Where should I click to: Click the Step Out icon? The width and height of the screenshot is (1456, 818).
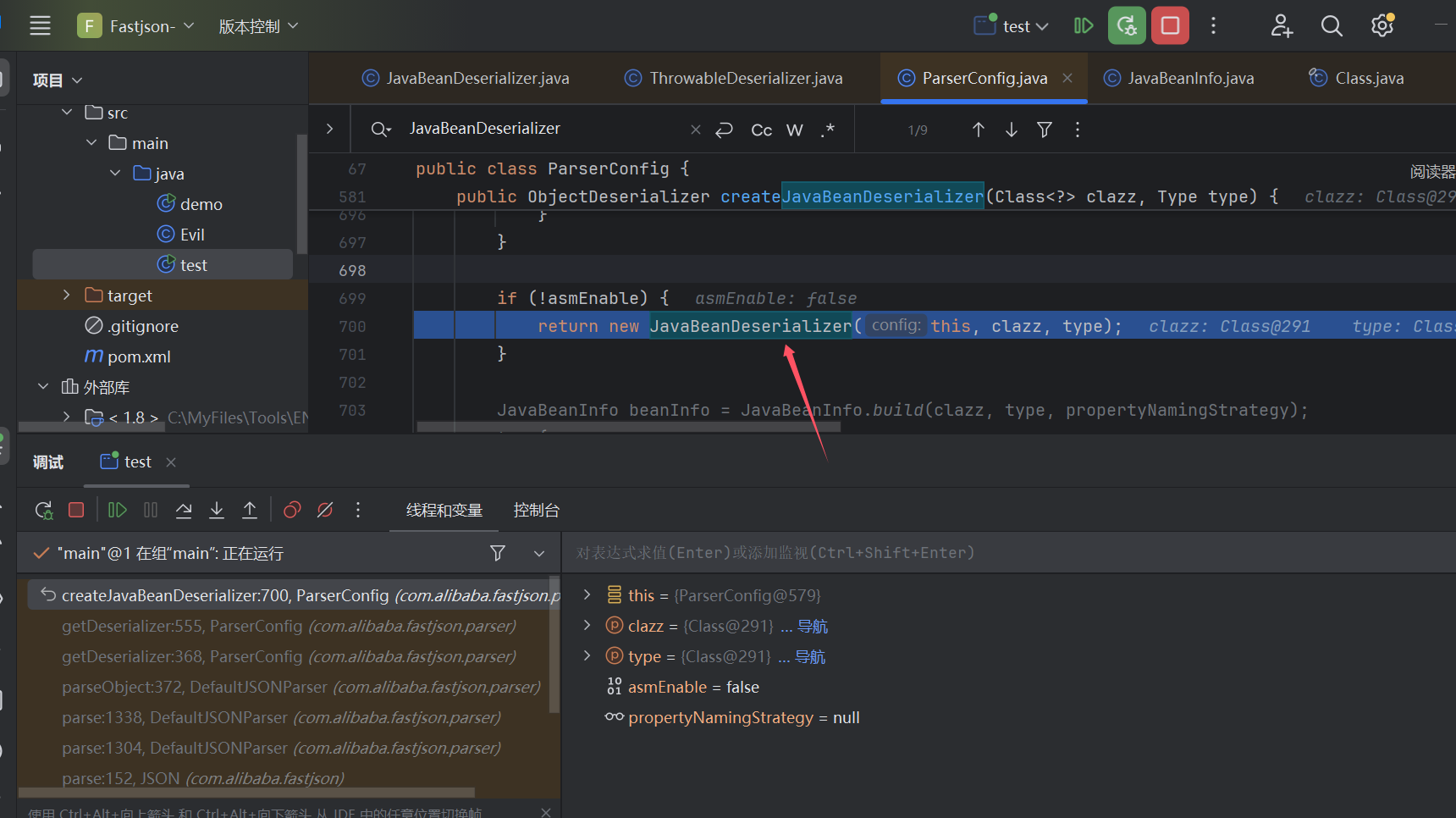coord(250,510)
